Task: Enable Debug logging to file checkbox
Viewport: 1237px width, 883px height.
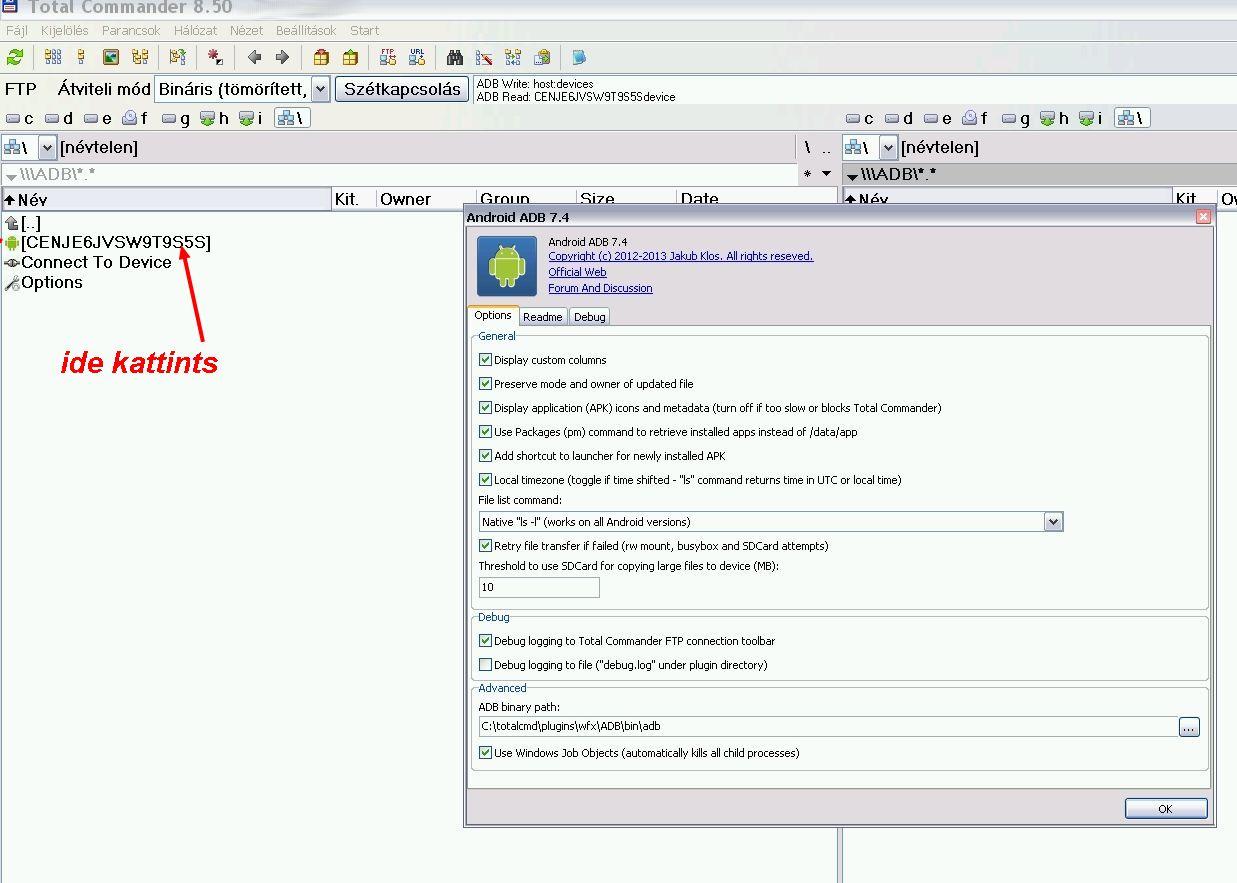Action: (486, 665)
